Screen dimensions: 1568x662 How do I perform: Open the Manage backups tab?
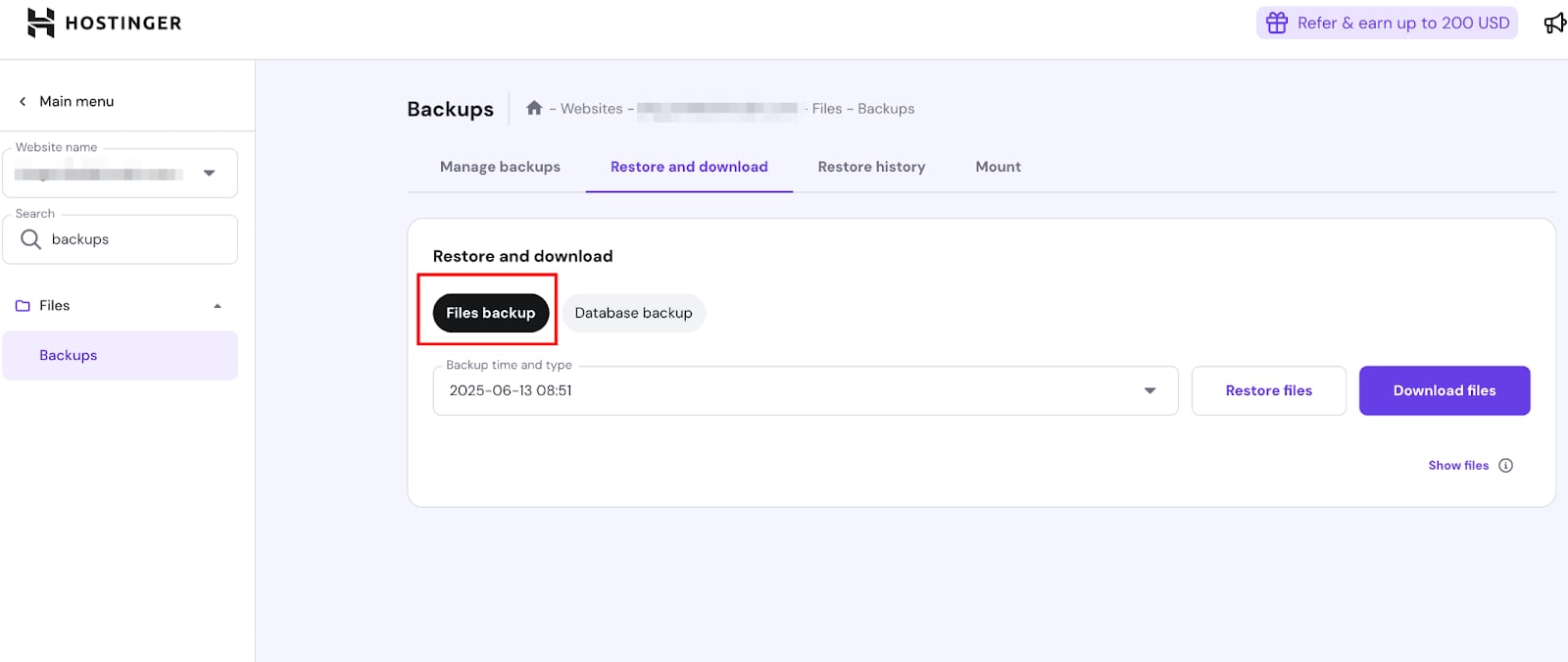click(x=500, y=167)
